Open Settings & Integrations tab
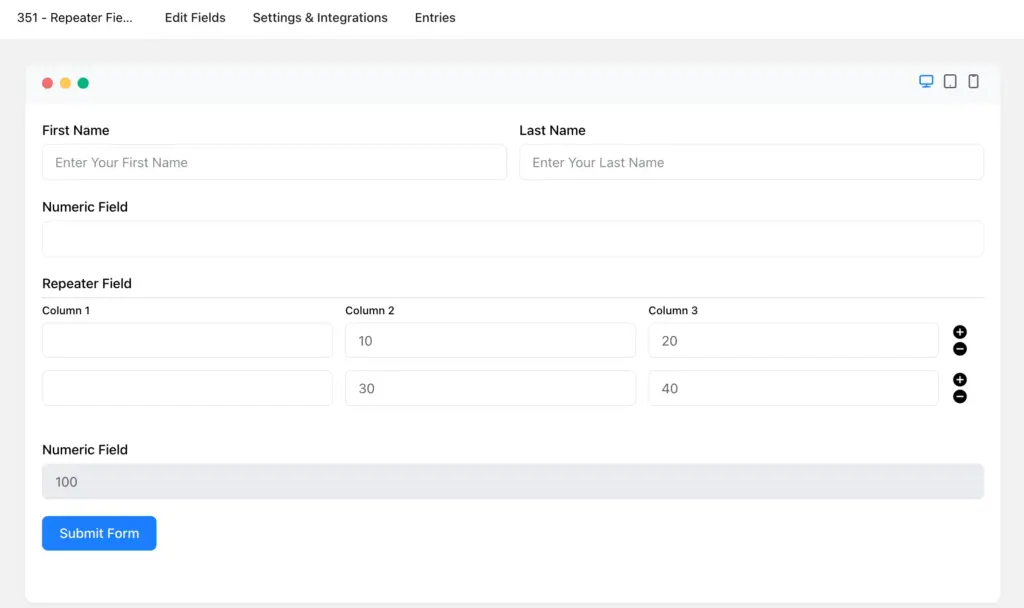The image size is (1024, 608). click(320, 18)
